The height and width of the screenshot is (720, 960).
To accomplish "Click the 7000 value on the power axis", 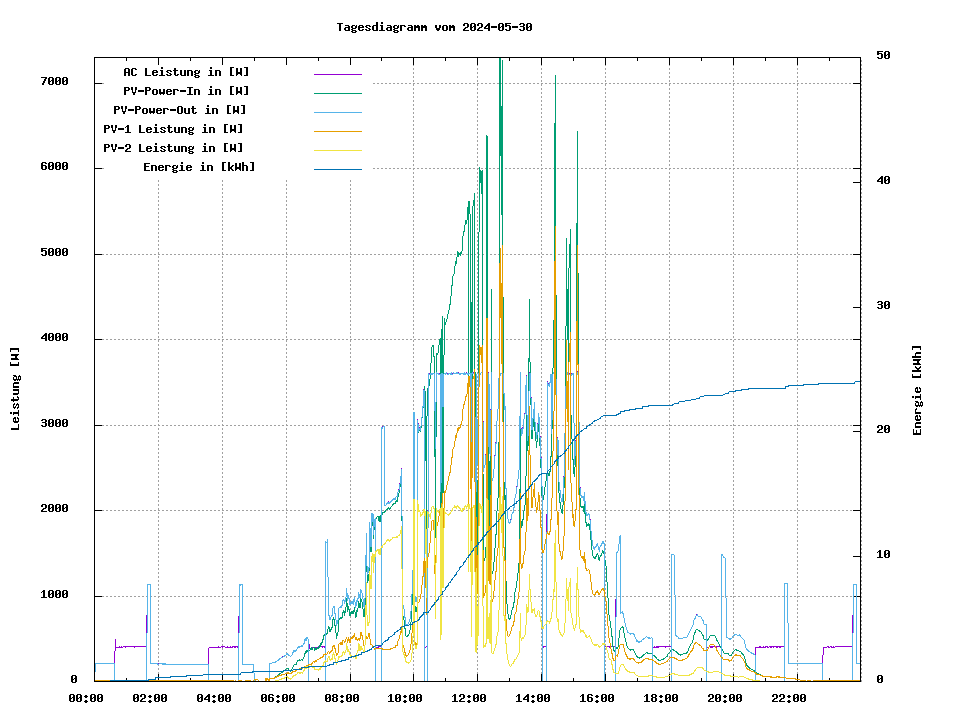I will point(54,81).
